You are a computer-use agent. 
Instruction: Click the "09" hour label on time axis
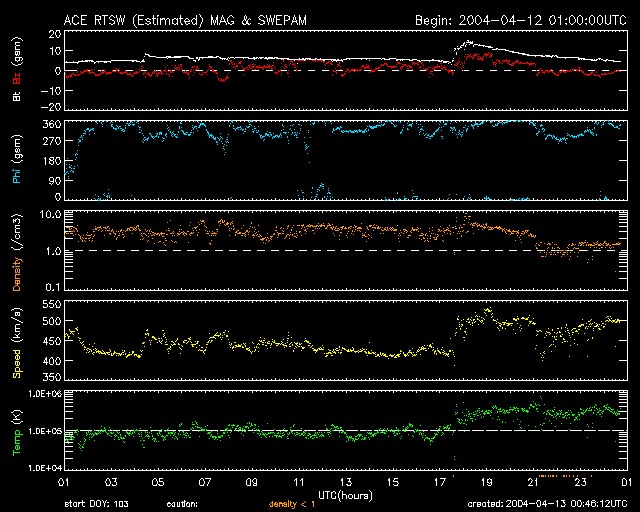(252, 482)
